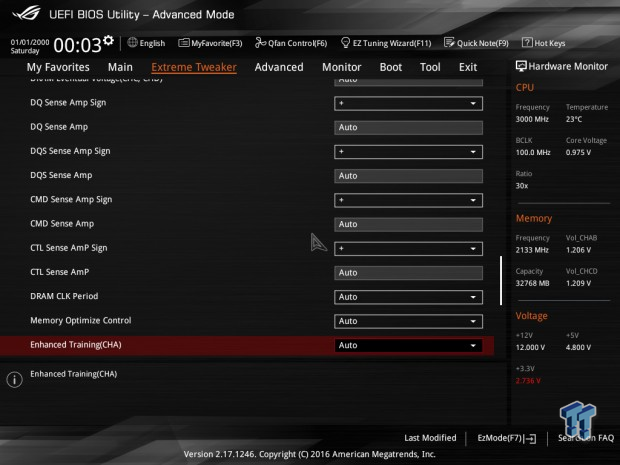Click the info icon beside help text
This screenshot has height=465, width=620.
(15, 380)
